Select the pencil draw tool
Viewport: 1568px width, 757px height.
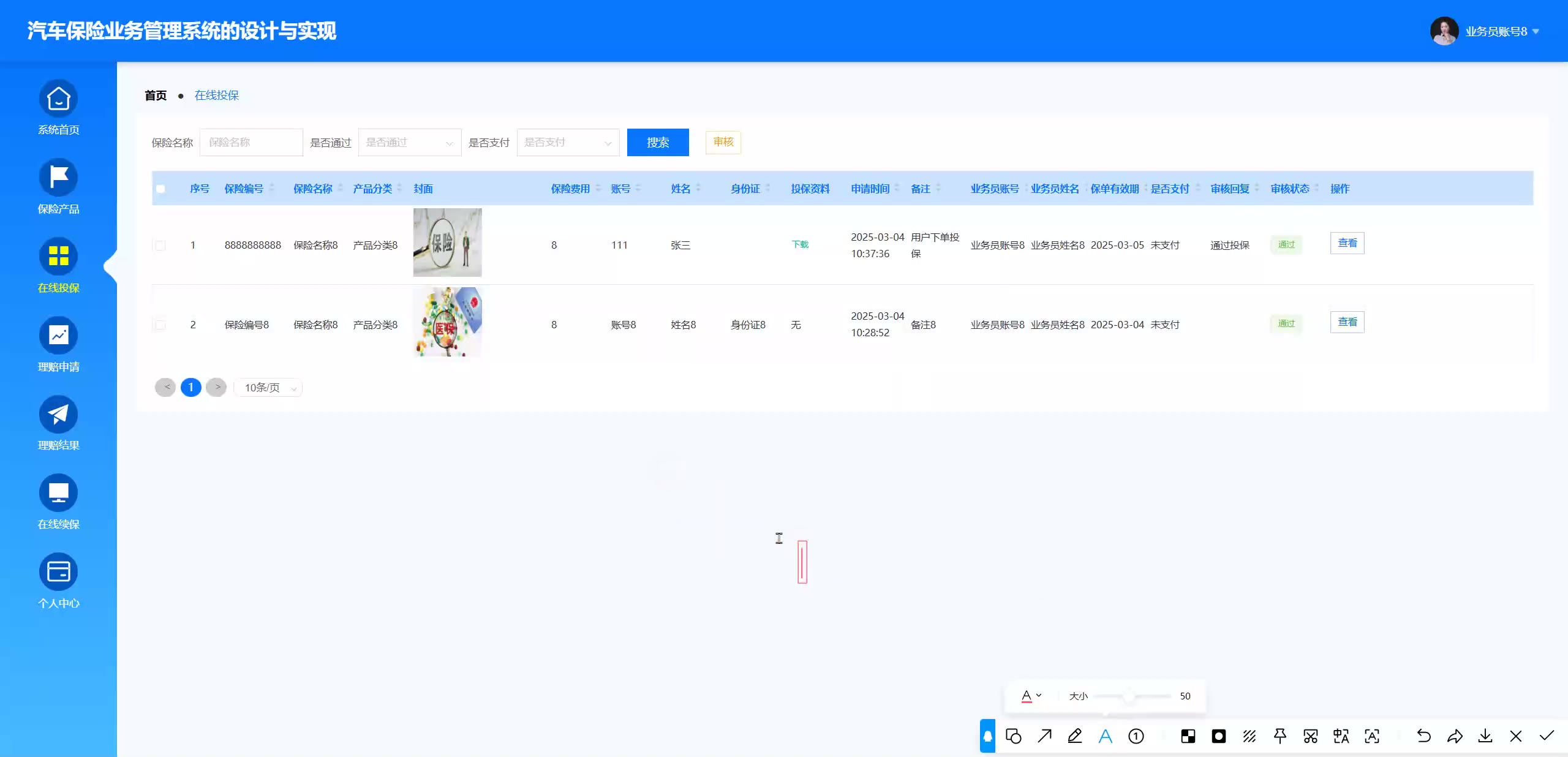coord(1075,736)
